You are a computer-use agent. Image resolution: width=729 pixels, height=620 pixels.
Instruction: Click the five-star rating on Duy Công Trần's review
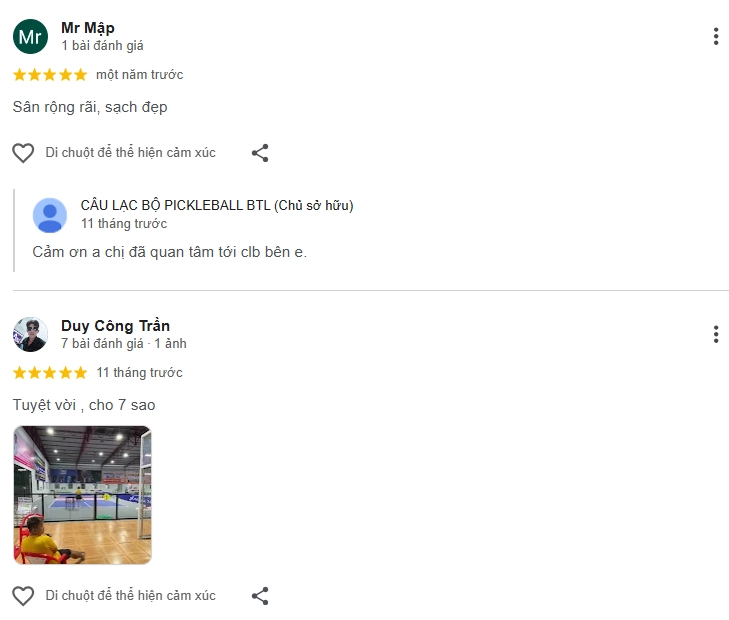coord(50,372)
